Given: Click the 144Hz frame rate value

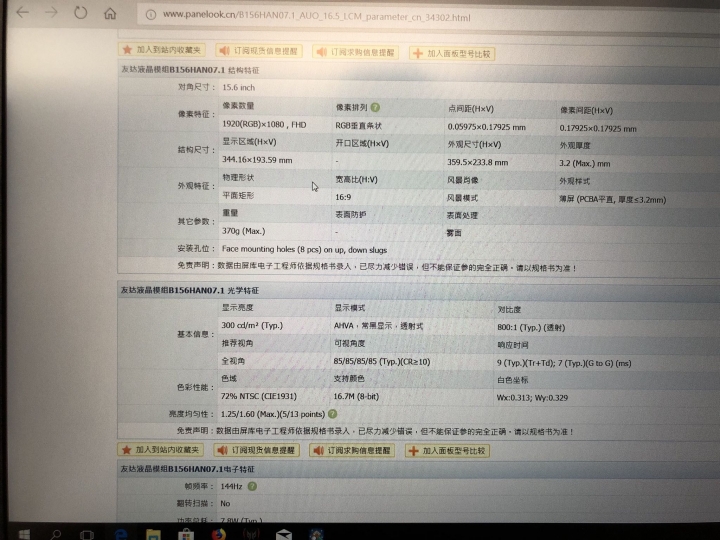Looking at the screenshot, I should pos(231,486).
